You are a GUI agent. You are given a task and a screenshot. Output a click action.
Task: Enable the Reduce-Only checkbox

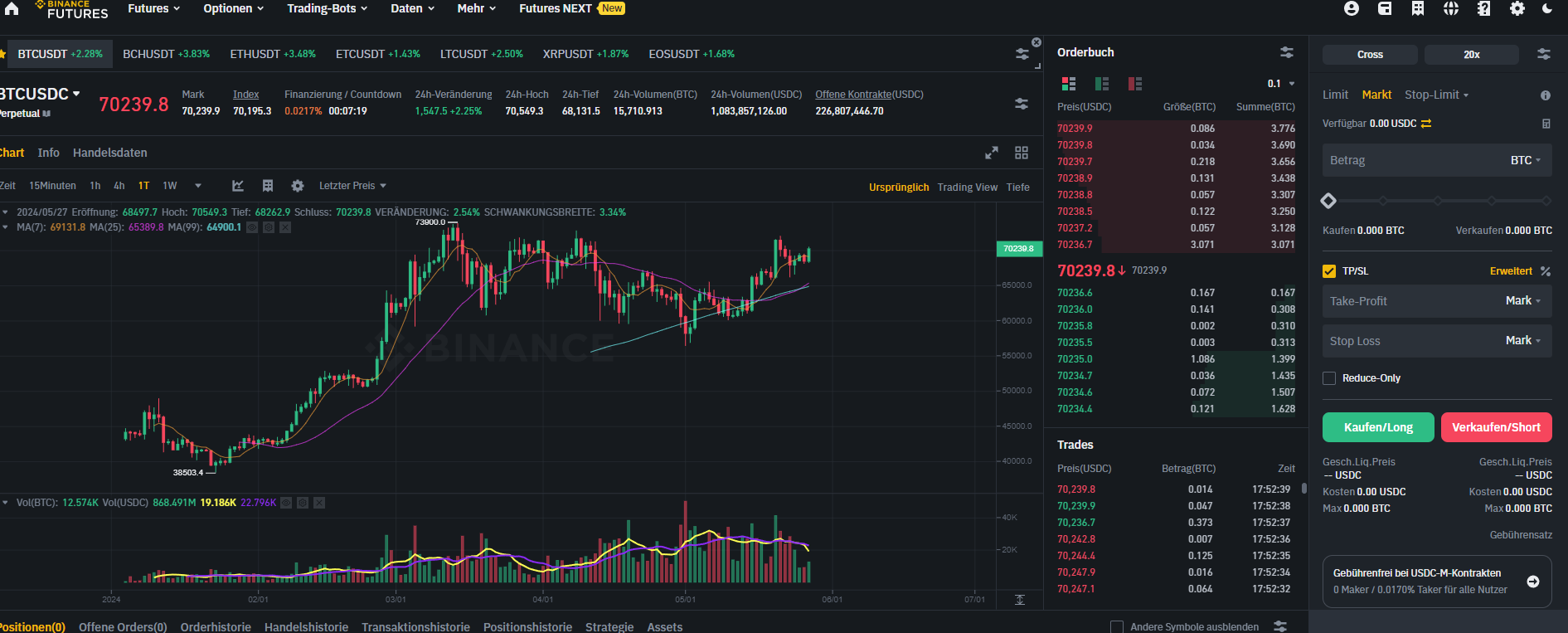coord(1329,378)
